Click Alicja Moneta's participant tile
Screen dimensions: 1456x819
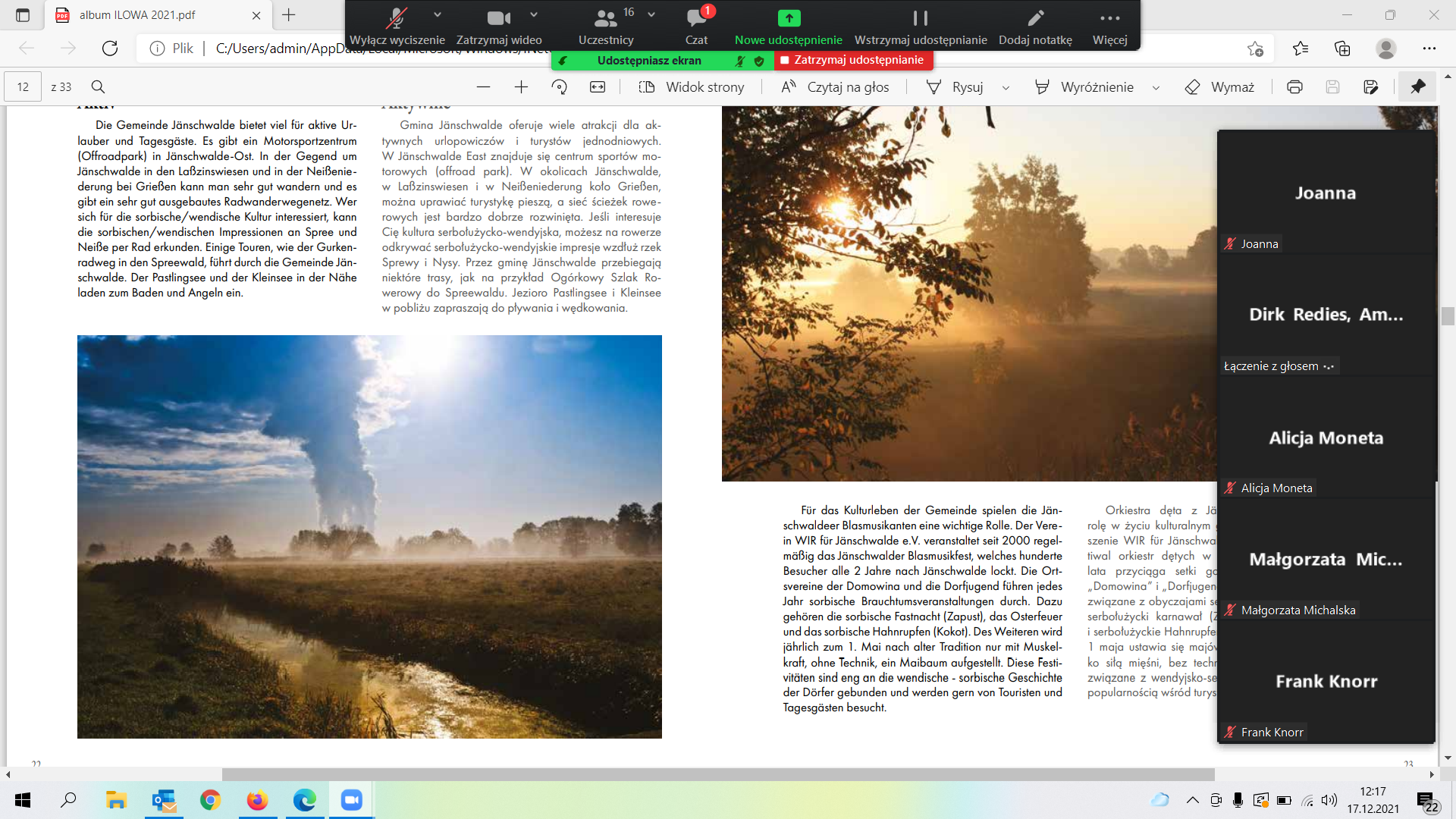coord(1326,438)
